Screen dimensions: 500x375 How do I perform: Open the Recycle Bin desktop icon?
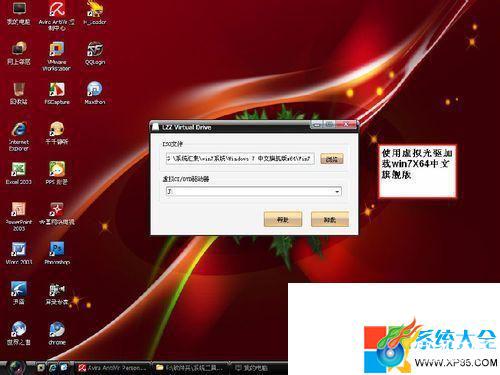[19, 93]
